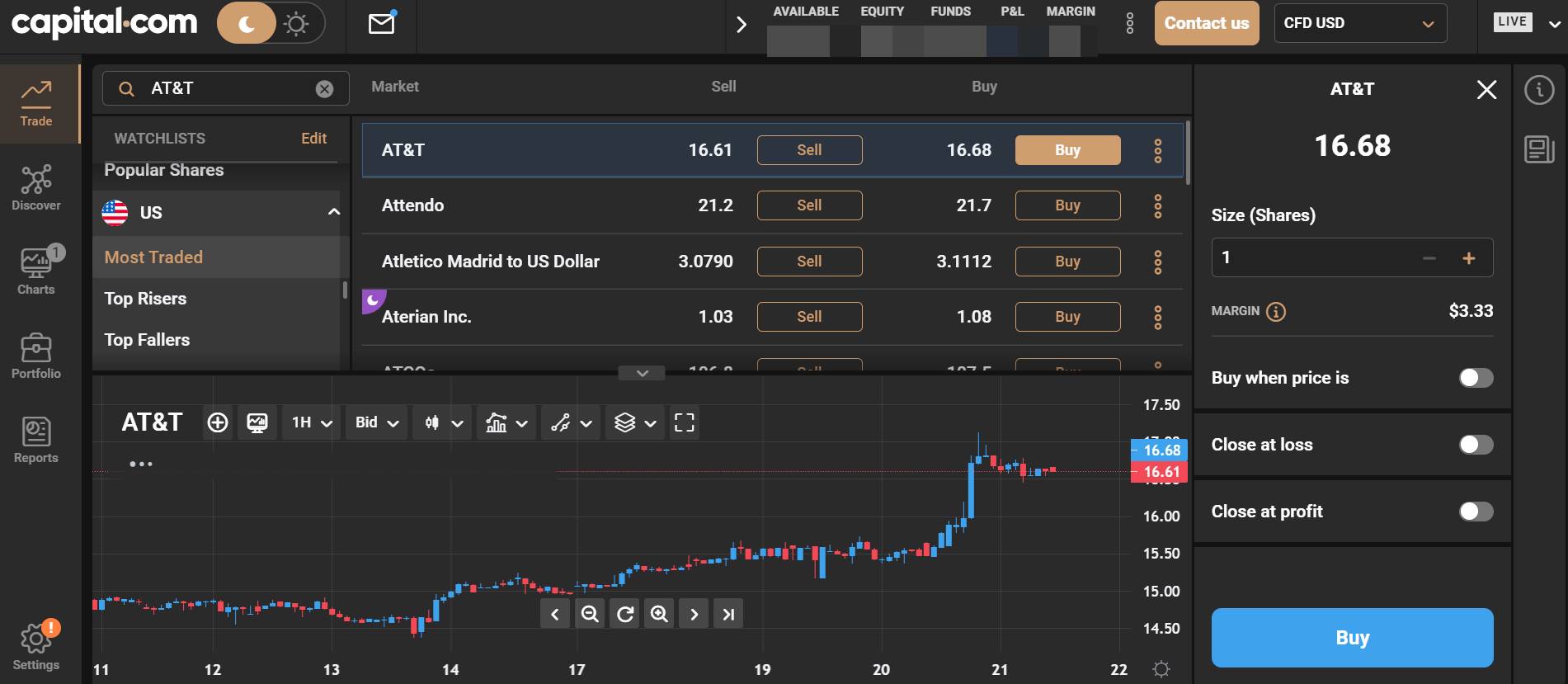
Task: Click the large blue Buy button
Action: (x=1352, y=638)
